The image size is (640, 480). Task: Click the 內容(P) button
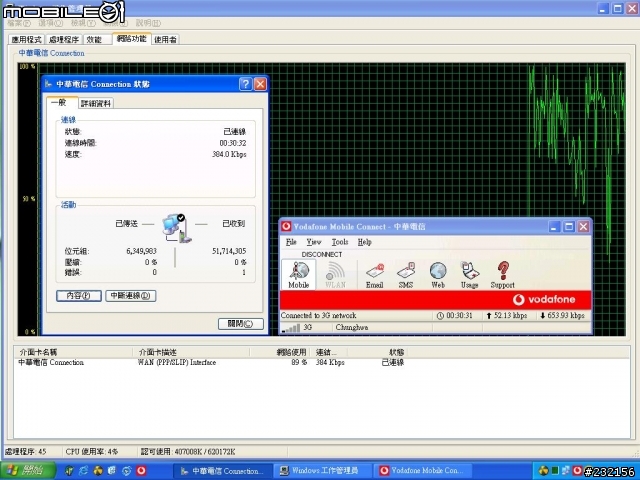(79, 296)
